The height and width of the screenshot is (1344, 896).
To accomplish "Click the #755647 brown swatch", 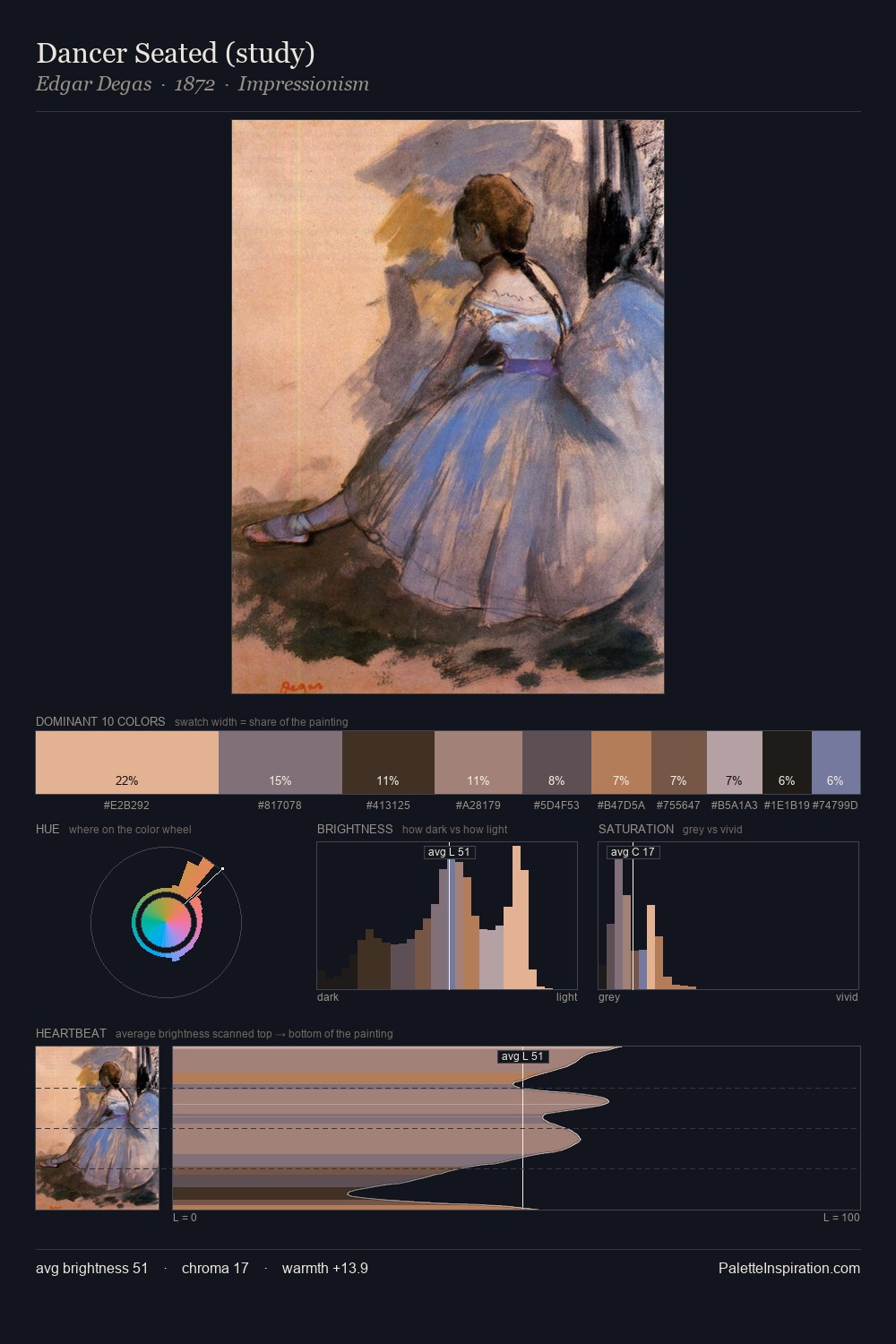I will (679, 762).
